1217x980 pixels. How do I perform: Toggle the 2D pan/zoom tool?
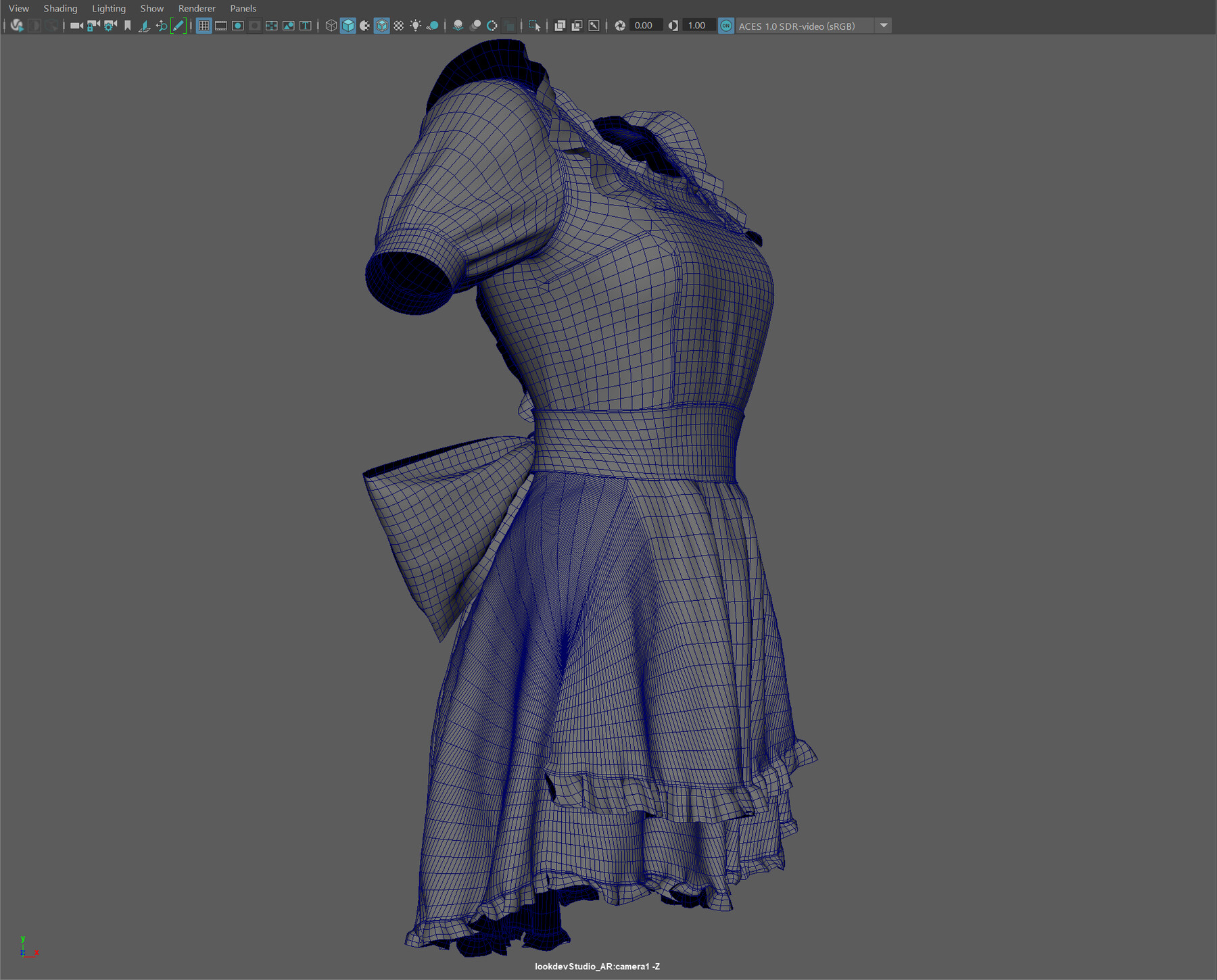[162, 26]
